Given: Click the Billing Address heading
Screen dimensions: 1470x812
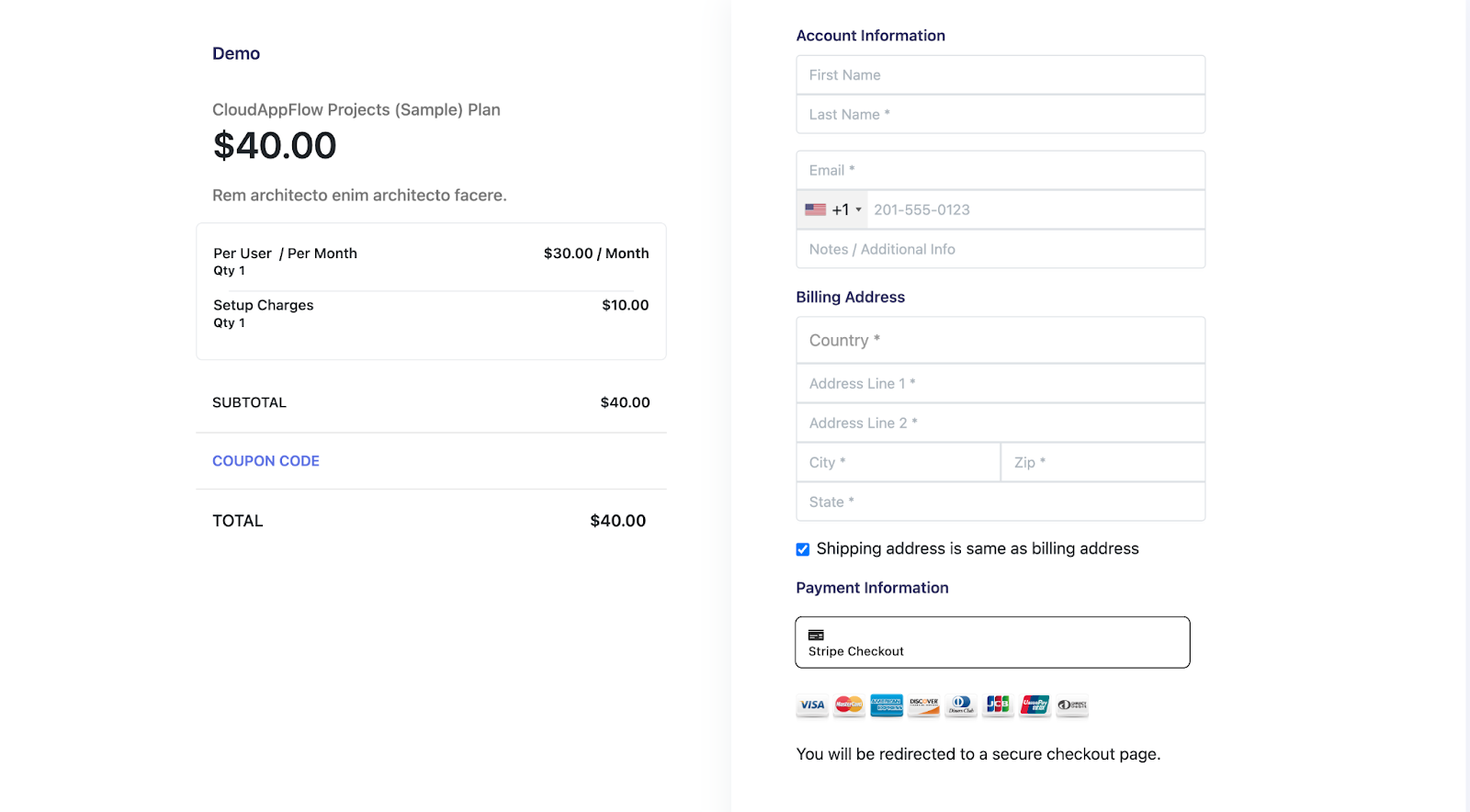Looking at the screenshot, I should tap(850, 297).
